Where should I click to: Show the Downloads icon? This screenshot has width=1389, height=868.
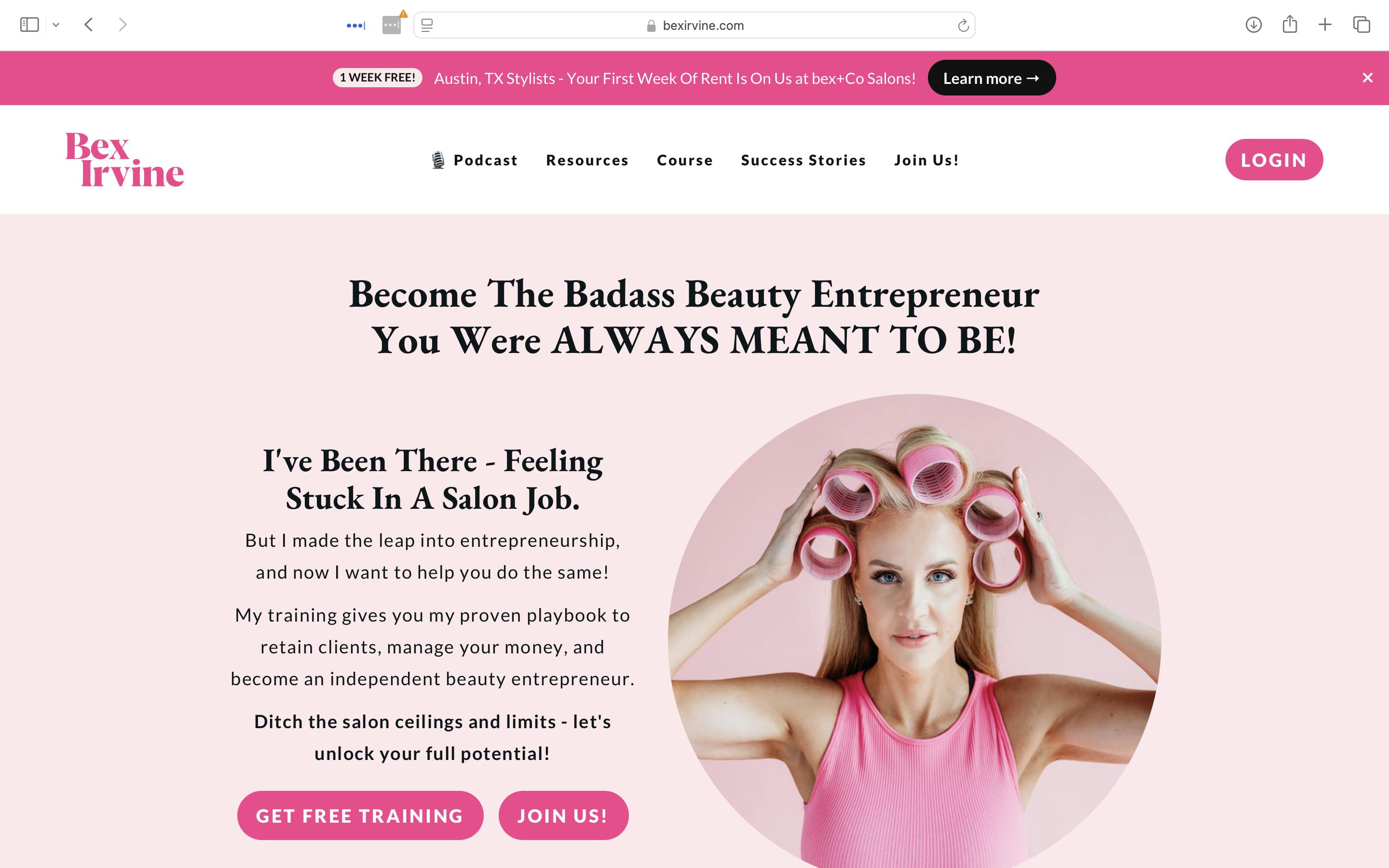[1253, 25]
